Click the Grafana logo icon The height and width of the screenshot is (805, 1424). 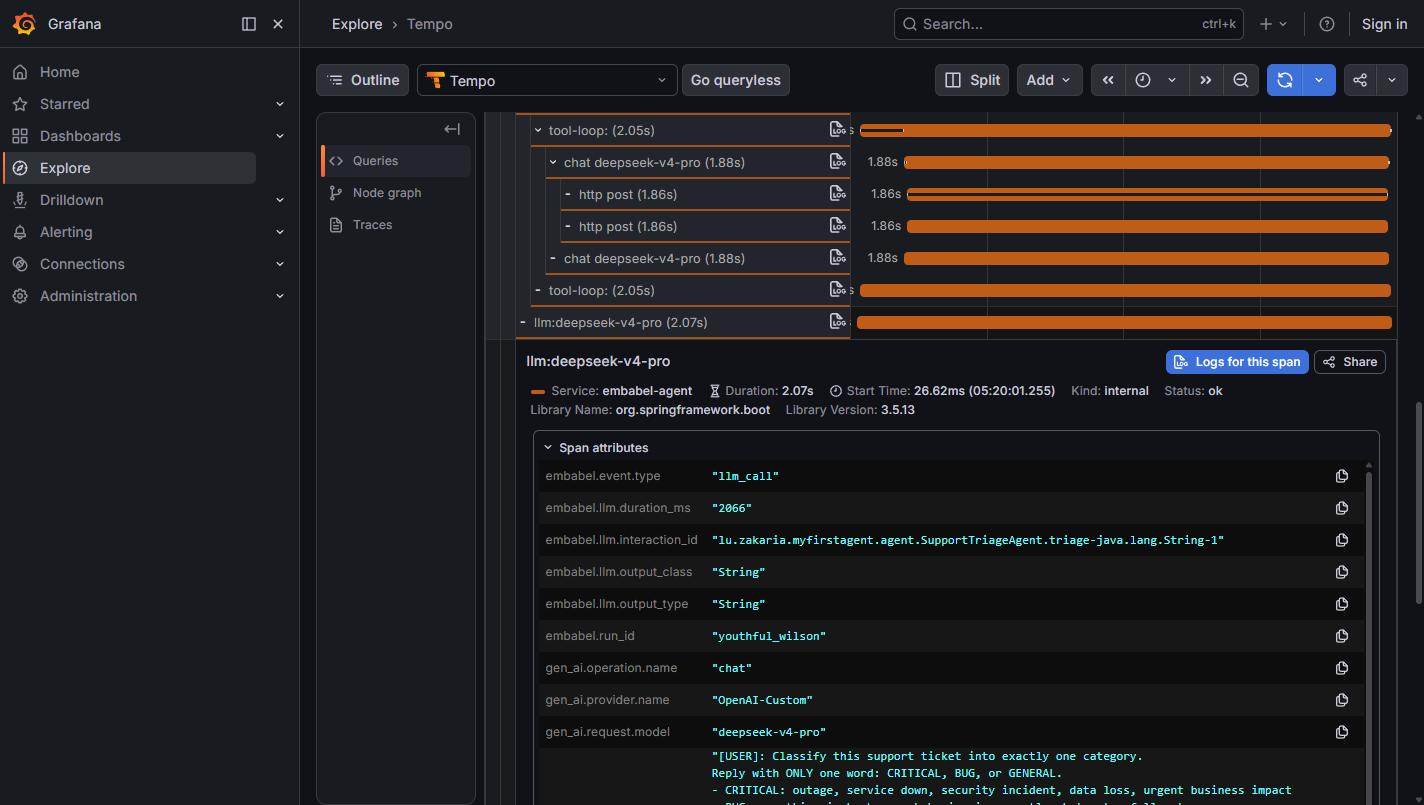(x=25, y=24)
